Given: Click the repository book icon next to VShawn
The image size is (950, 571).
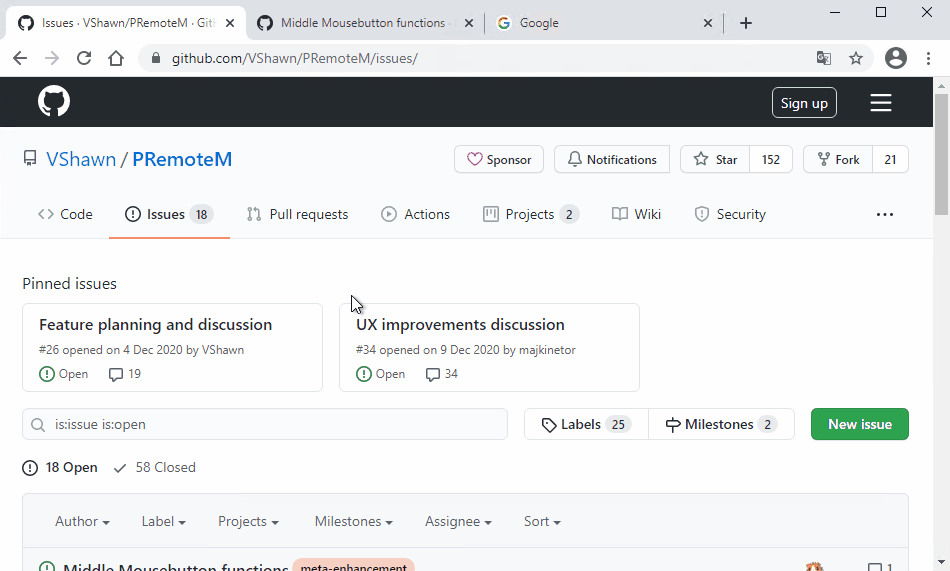Looking at the screenshot, I should coord(30,159).
